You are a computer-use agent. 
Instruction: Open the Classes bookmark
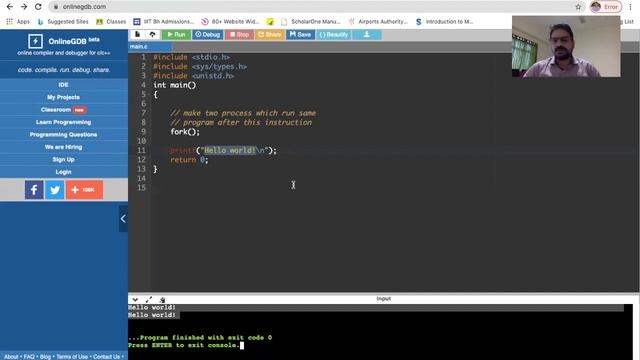coord(111,22)
